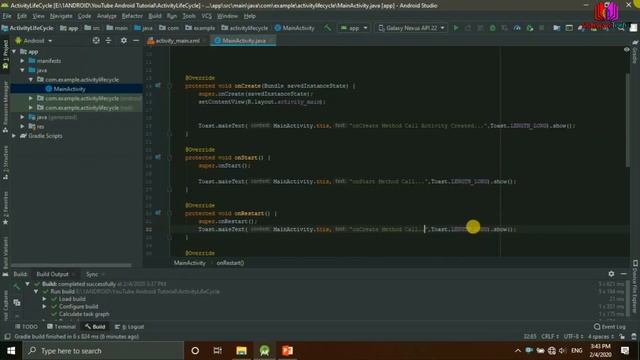This screenshot has height=360, width=640.
Task: Click the Windows Start button
Action: 11,351
